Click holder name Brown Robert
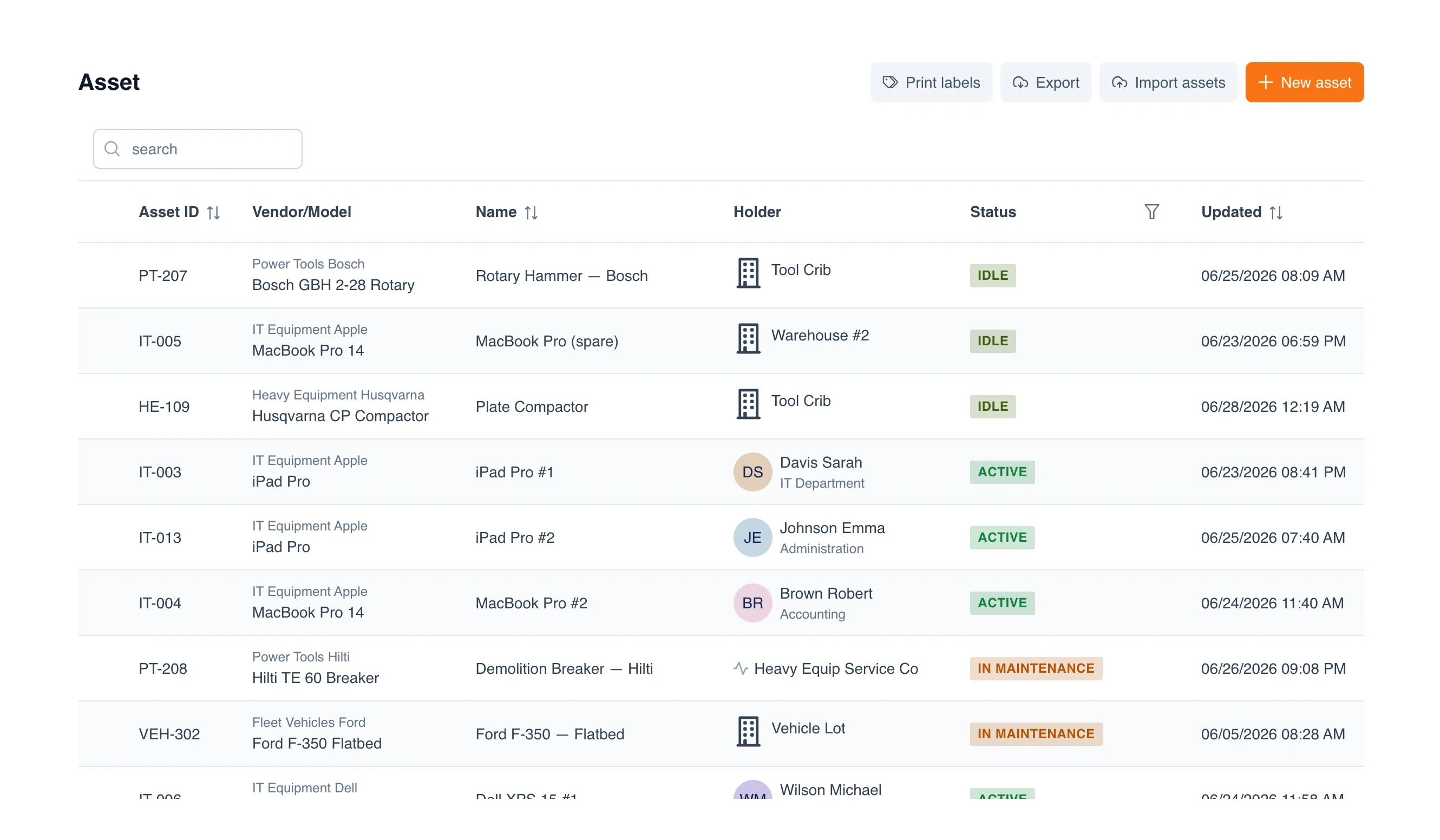Screen dimensions: 1440x840 [x=826, y=593]
